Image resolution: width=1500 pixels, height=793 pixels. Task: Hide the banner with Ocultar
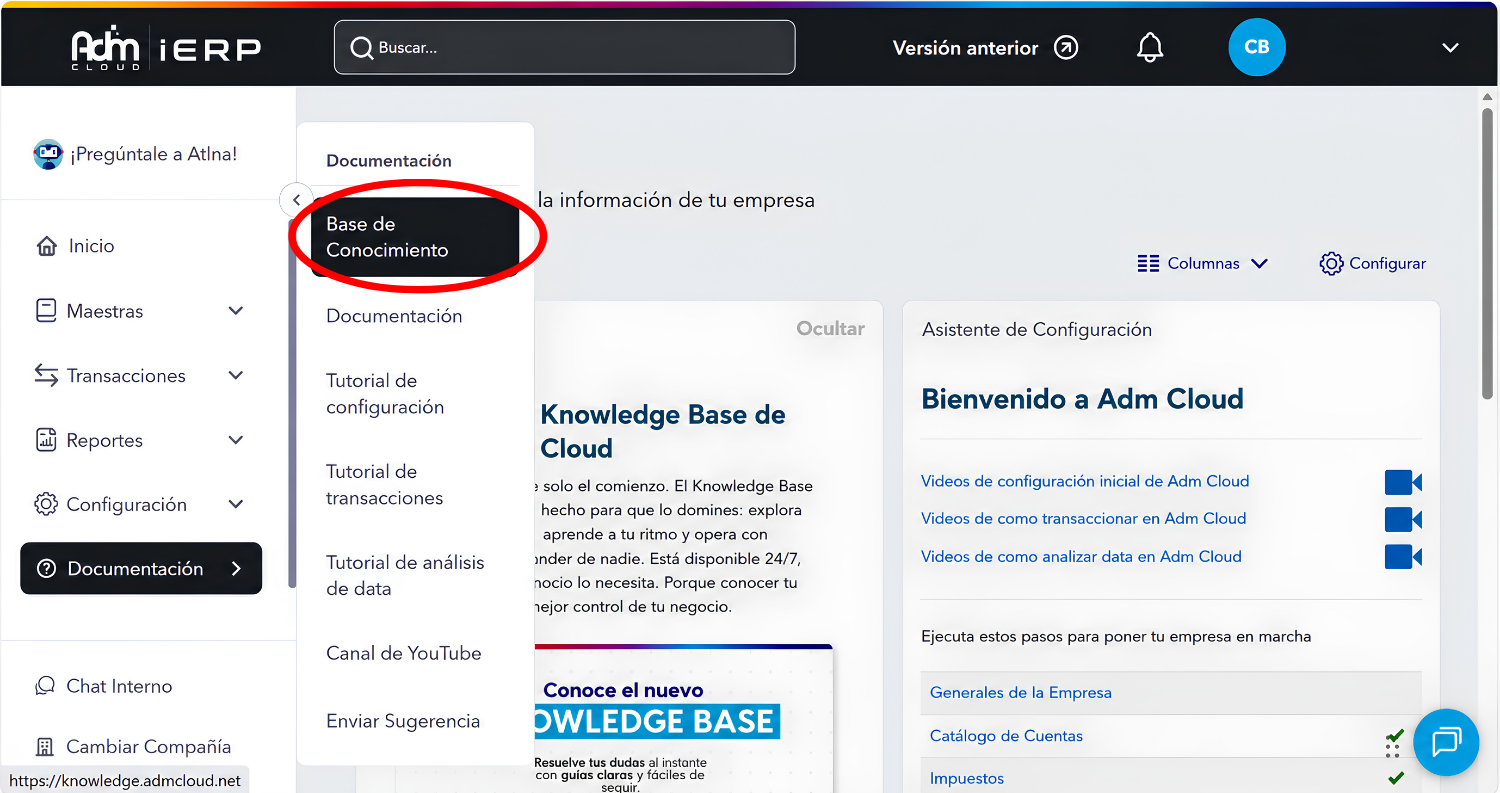point(830,329)
